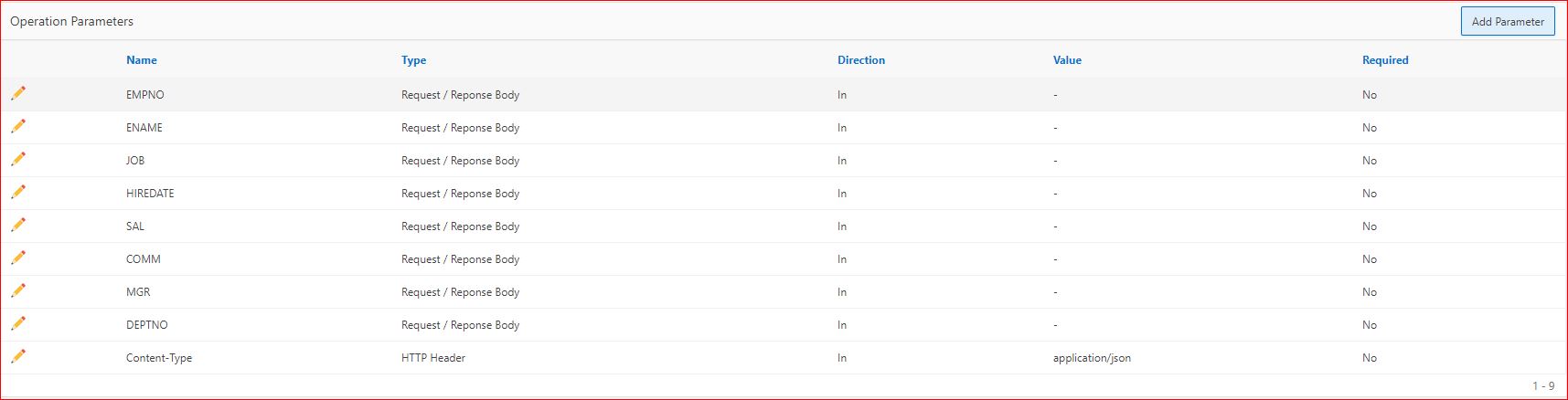Click the edit pencil for EMPNO
This screenshot has height=400, width=1568.
pos(18,93)
